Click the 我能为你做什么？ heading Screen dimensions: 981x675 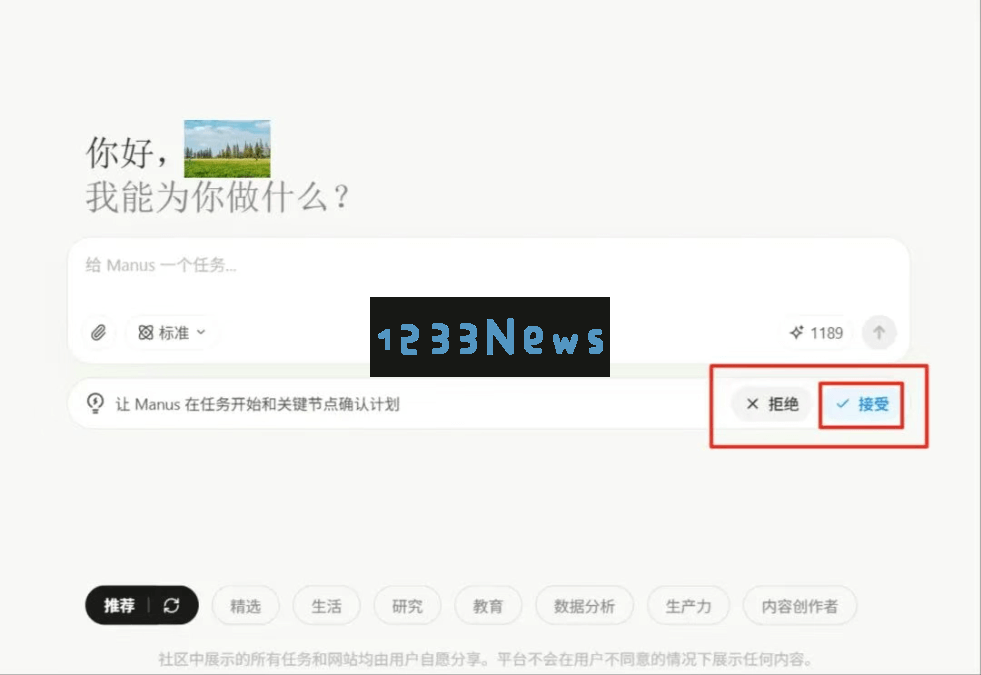pyautogui.click(x=217, y=197)
